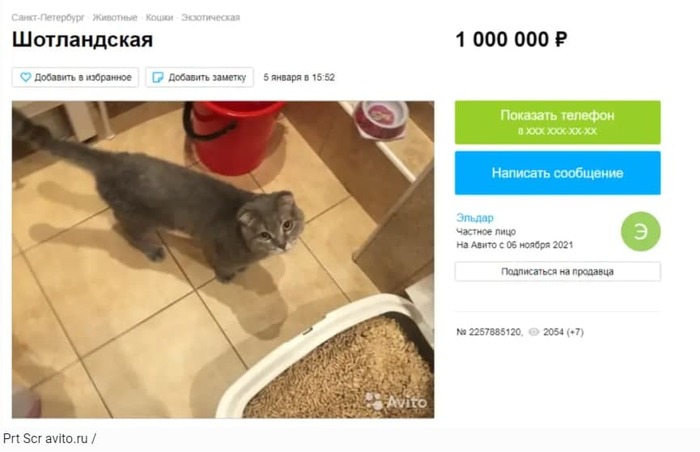The height and width of the screenshot is (452, 700).
Task: Go to Санкт-Петербург breadcrumb
Action: (48, 17)
